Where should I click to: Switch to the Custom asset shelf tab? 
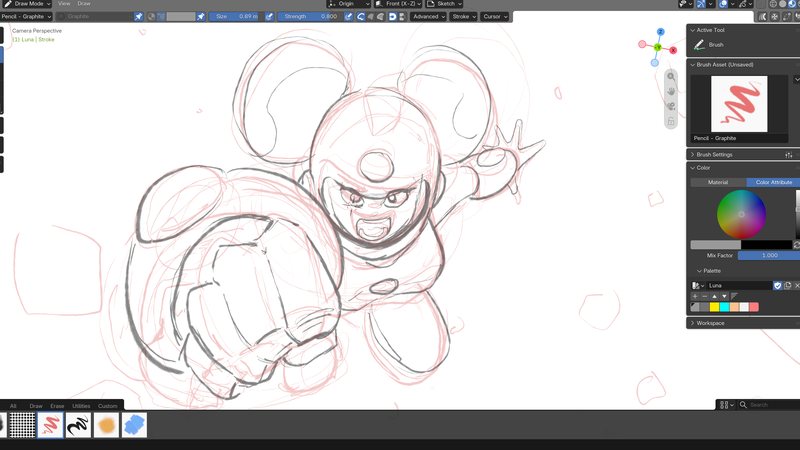pos(107,406)
